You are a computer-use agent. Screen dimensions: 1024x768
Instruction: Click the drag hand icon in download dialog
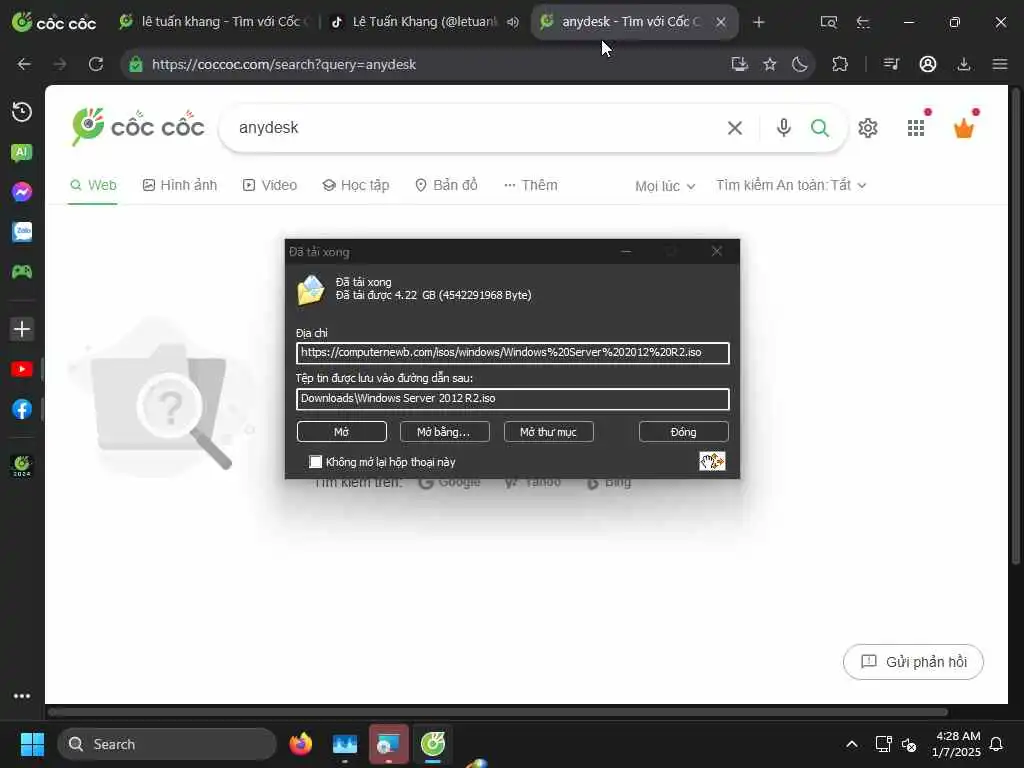point(712,461)
